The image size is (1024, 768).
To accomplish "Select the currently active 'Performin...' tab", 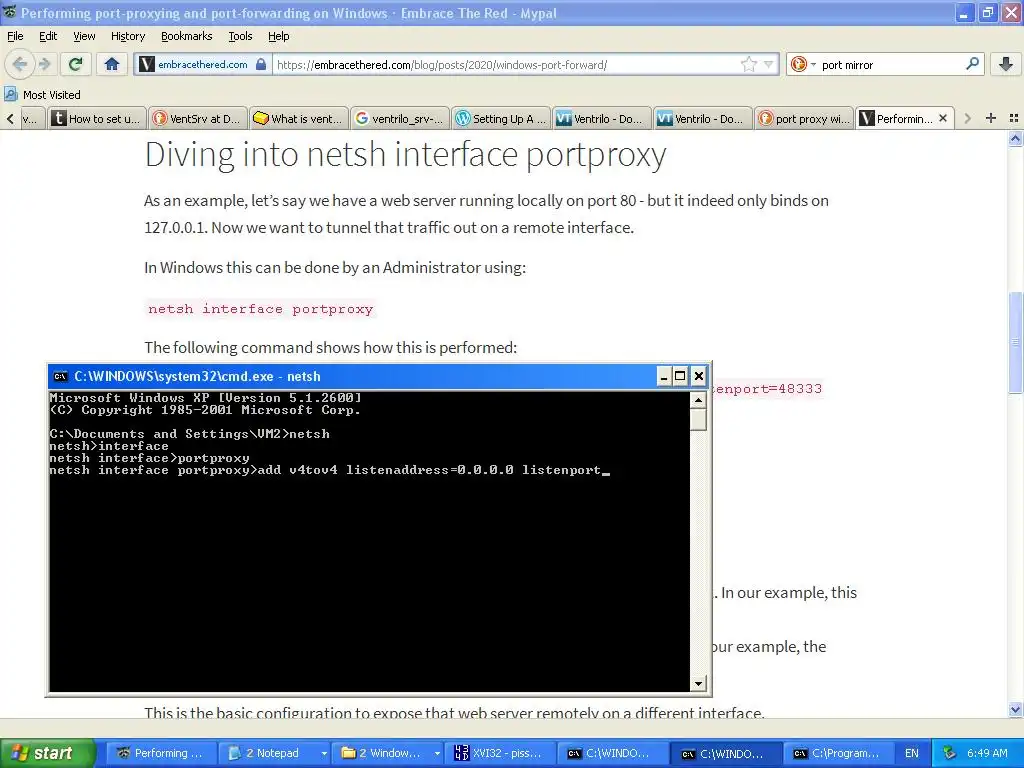I will tap(904, 118).
